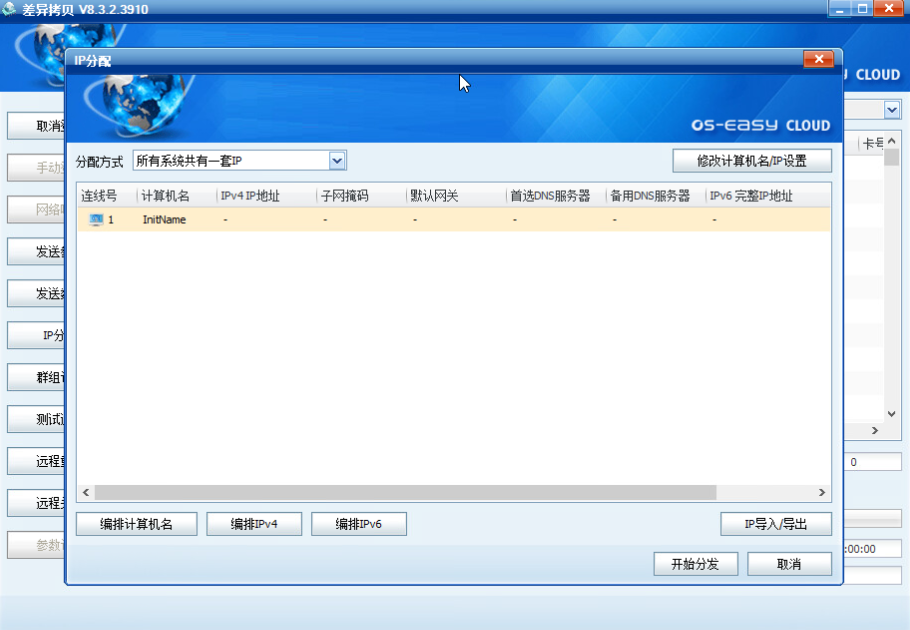Click 修改计算机名/IP设置 button
This screenshot has height=630, width=910.
click(x=751, y=161)
